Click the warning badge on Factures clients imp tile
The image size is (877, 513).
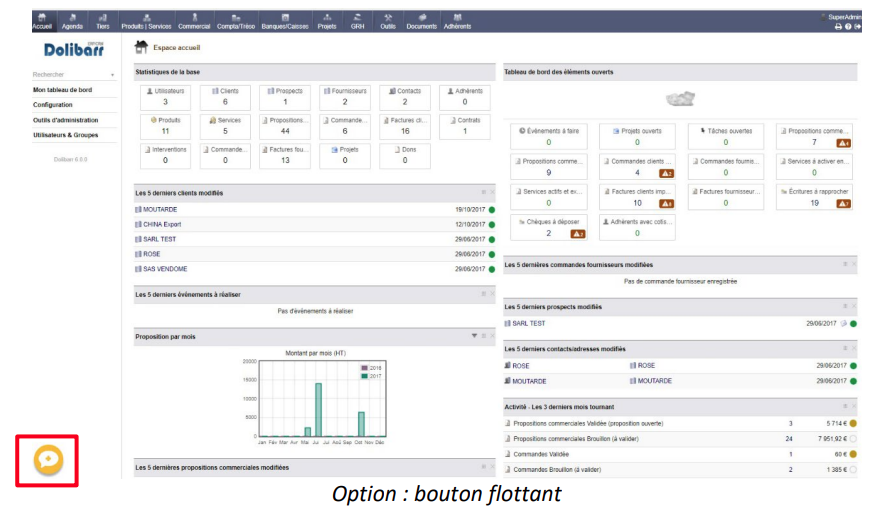tap(666, 204)
